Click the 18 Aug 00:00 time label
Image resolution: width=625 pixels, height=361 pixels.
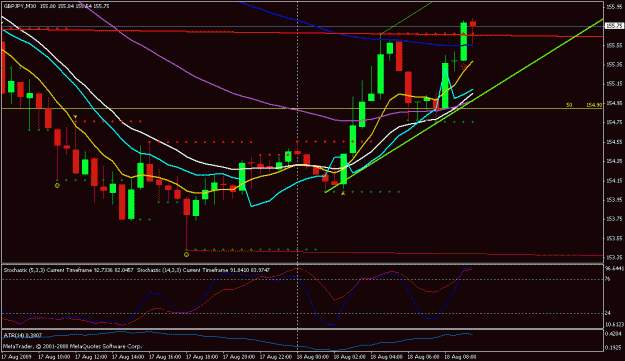313,357
